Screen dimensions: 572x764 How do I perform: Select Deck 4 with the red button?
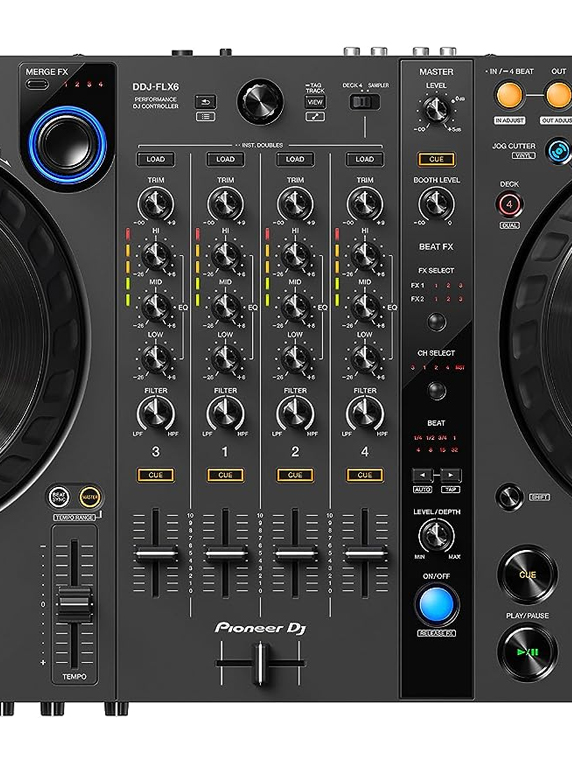click(x=509, y=205)
